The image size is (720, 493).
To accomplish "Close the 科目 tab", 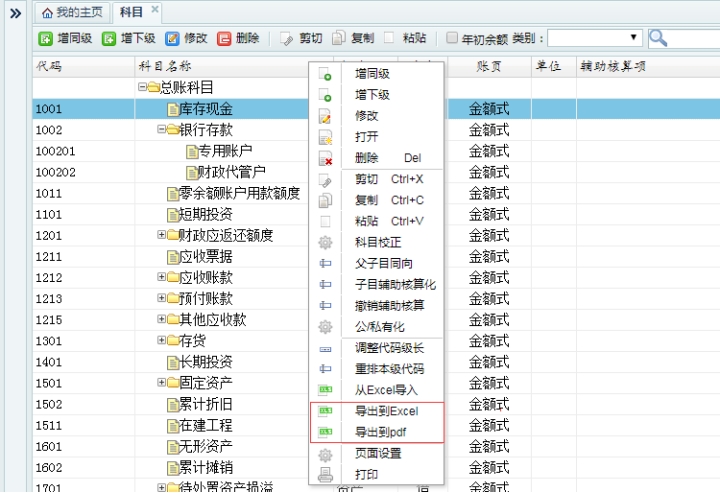I will (x=155, y=11).
